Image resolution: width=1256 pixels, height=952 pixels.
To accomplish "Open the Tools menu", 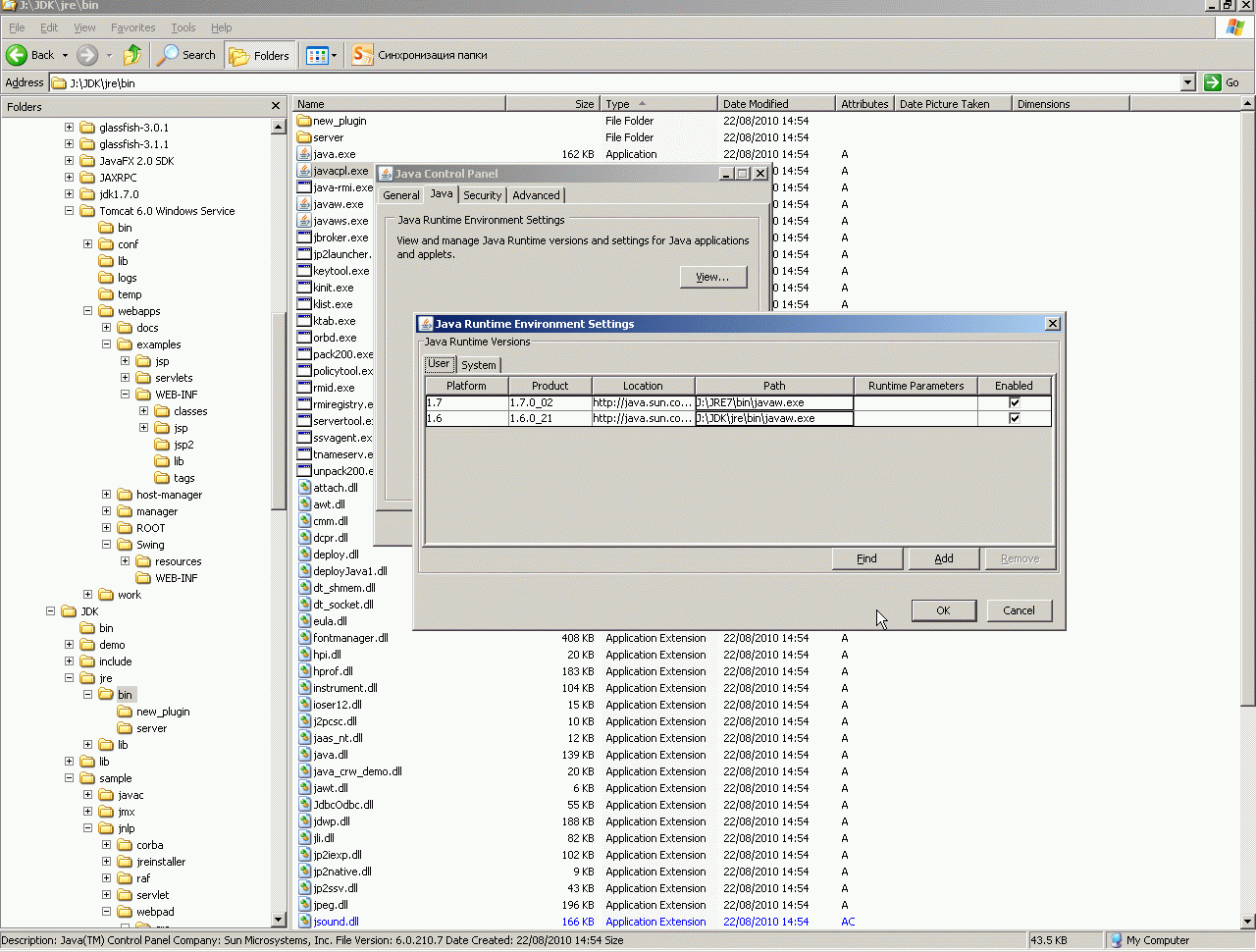I will click(183, 27).
